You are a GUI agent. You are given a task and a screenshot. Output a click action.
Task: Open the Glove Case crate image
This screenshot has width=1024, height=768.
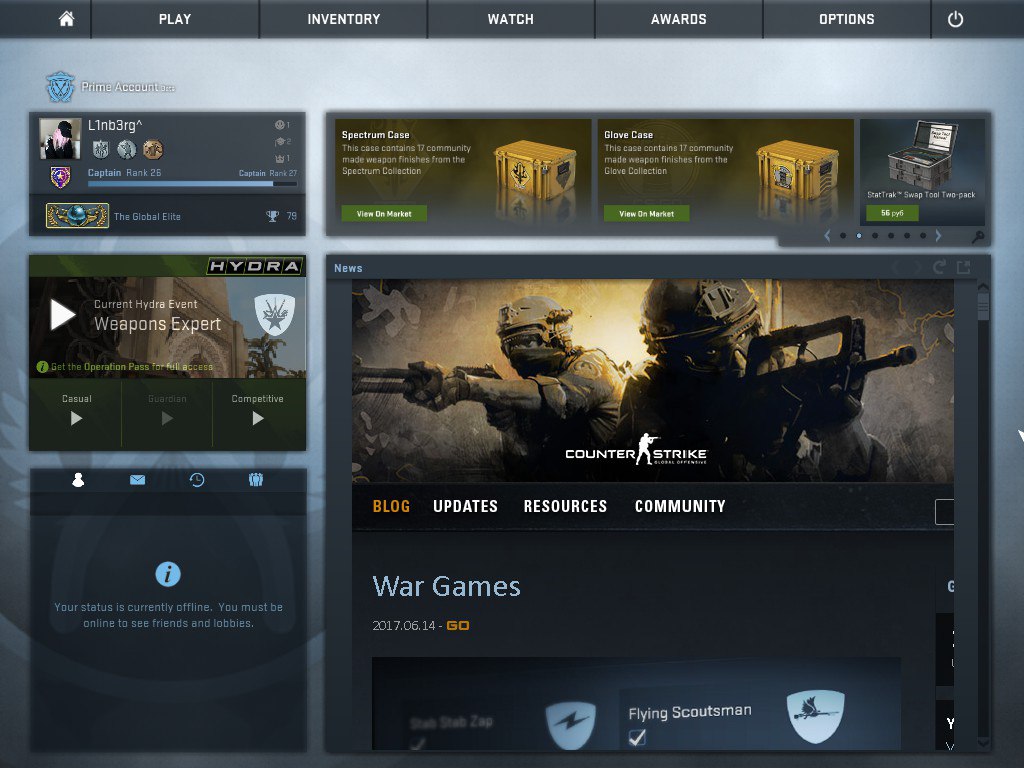point(797,172)
